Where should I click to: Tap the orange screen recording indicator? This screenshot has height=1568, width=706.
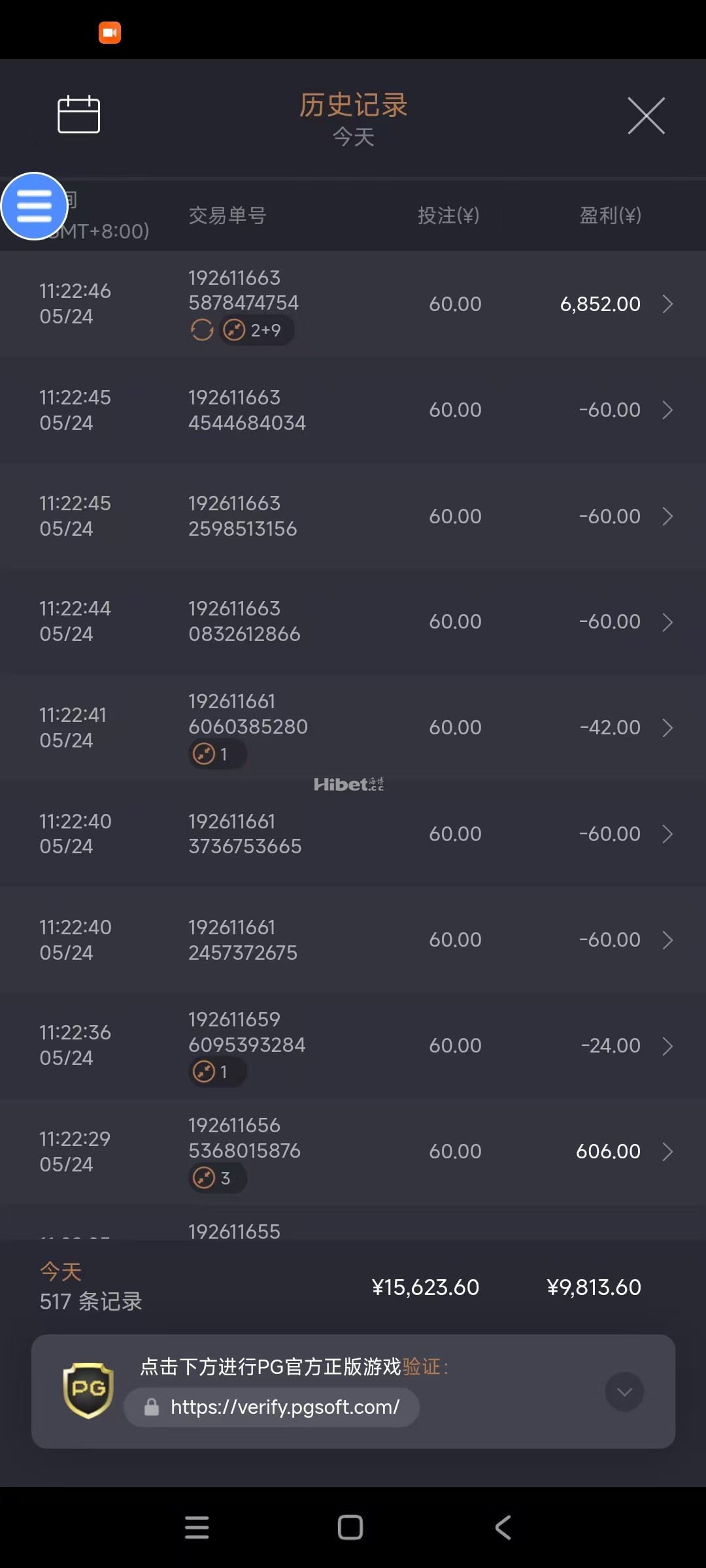coord(110,32)
